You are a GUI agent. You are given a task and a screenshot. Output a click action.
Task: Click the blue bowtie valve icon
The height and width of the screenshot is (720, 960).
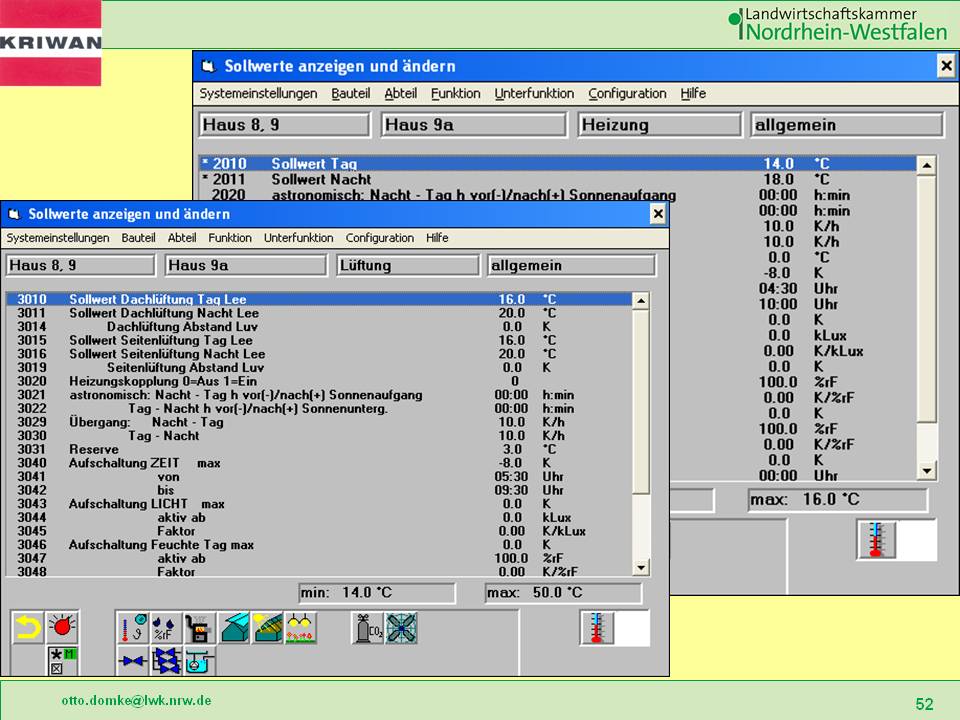tap(132, 661)
